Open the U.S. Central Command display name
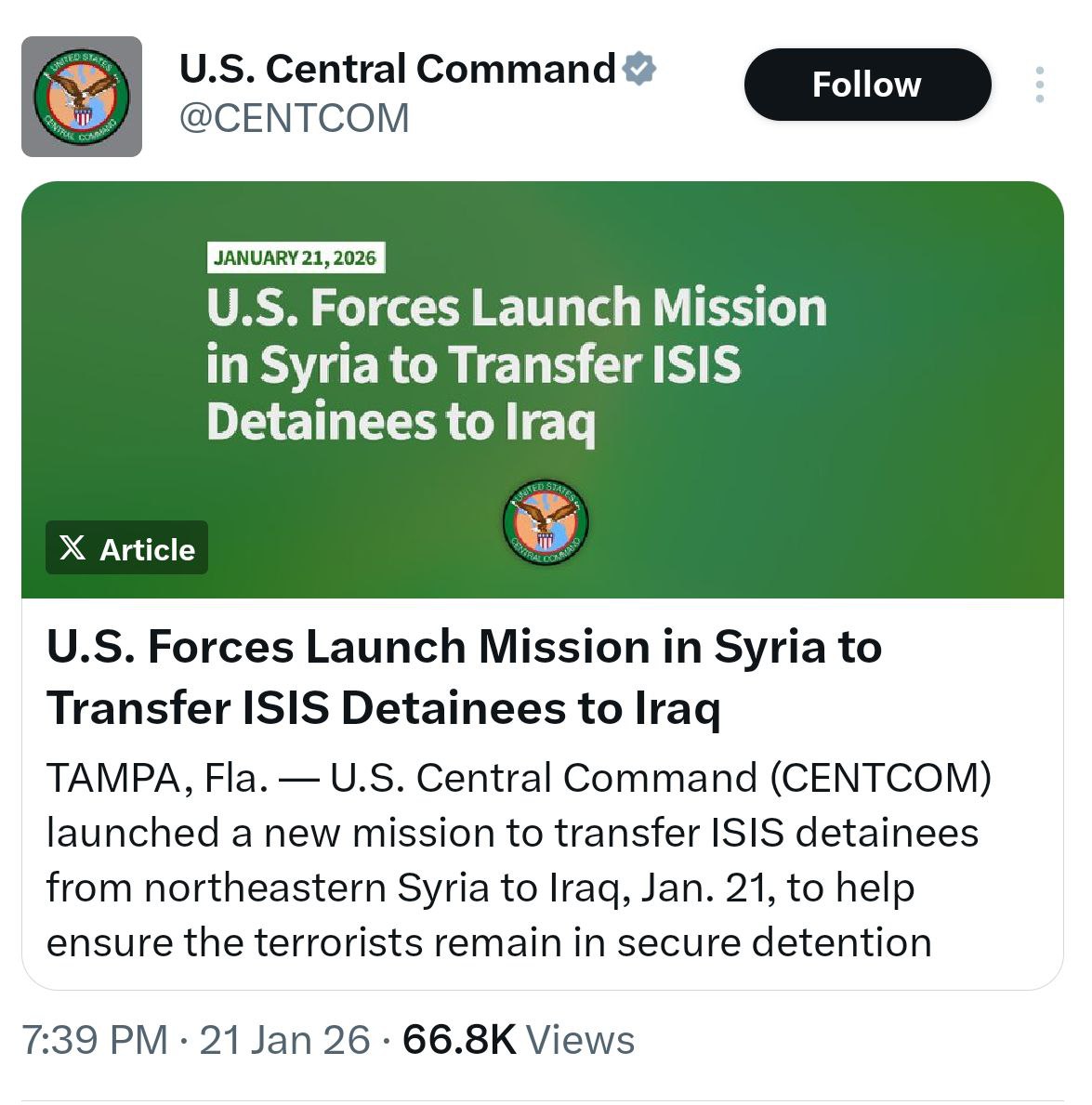1092x1105 pixels. pos(397,70)
